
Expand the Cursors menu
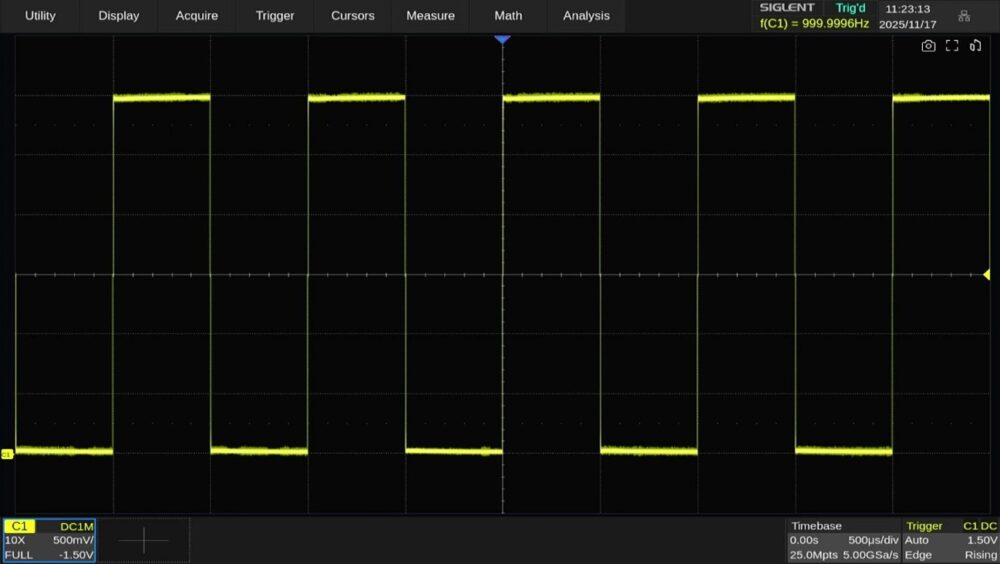pyautogui.click(x=353, y=16)
